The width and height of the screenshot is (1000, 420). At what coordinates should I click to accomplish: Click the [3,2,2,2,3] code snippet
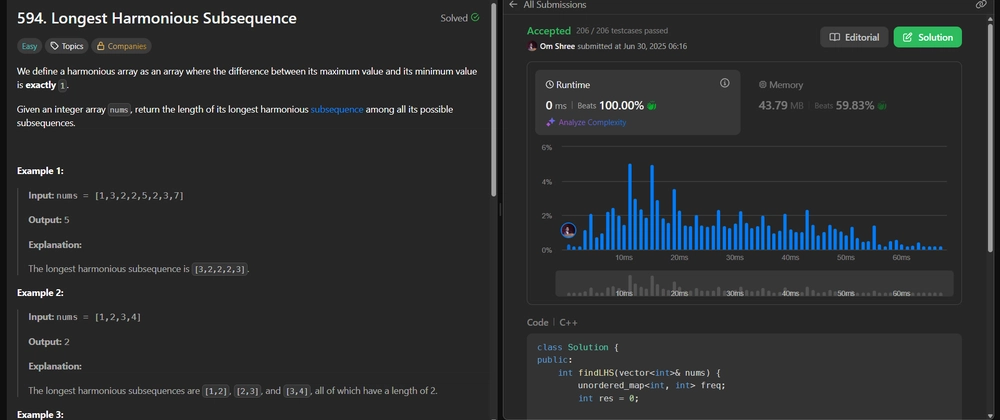219,269
